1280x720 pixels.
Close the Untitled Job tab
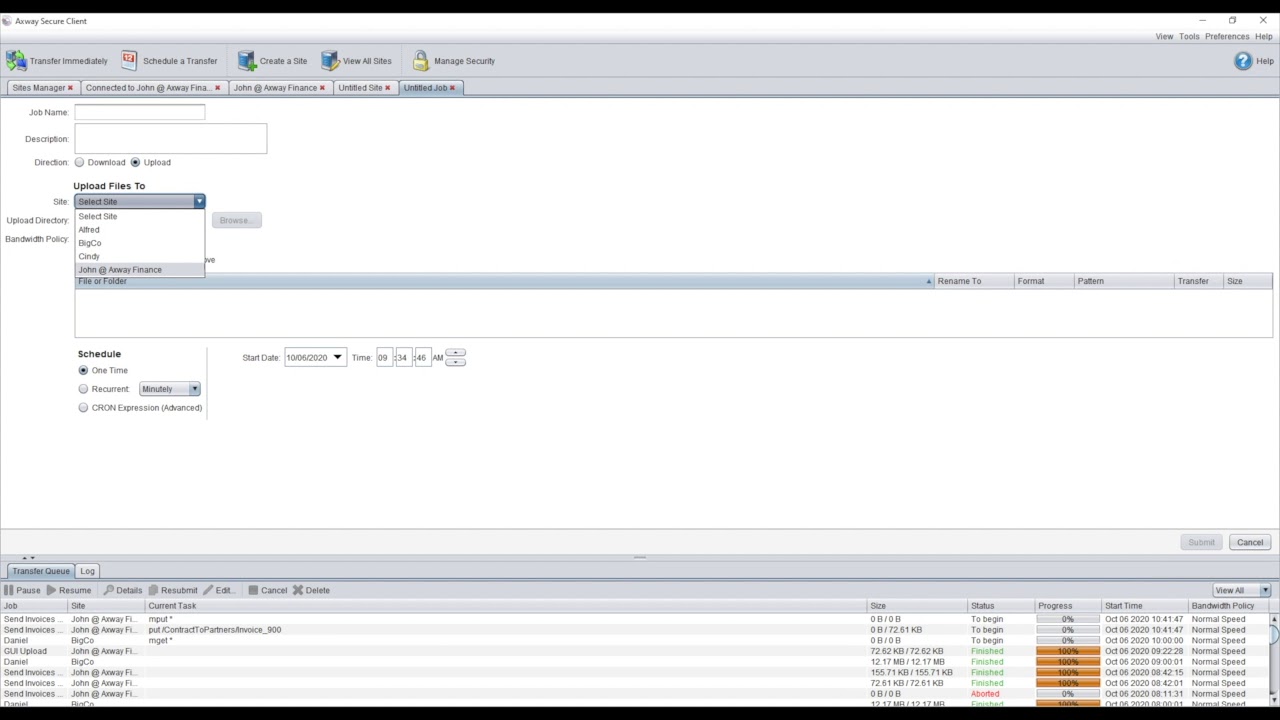point(452,88)
